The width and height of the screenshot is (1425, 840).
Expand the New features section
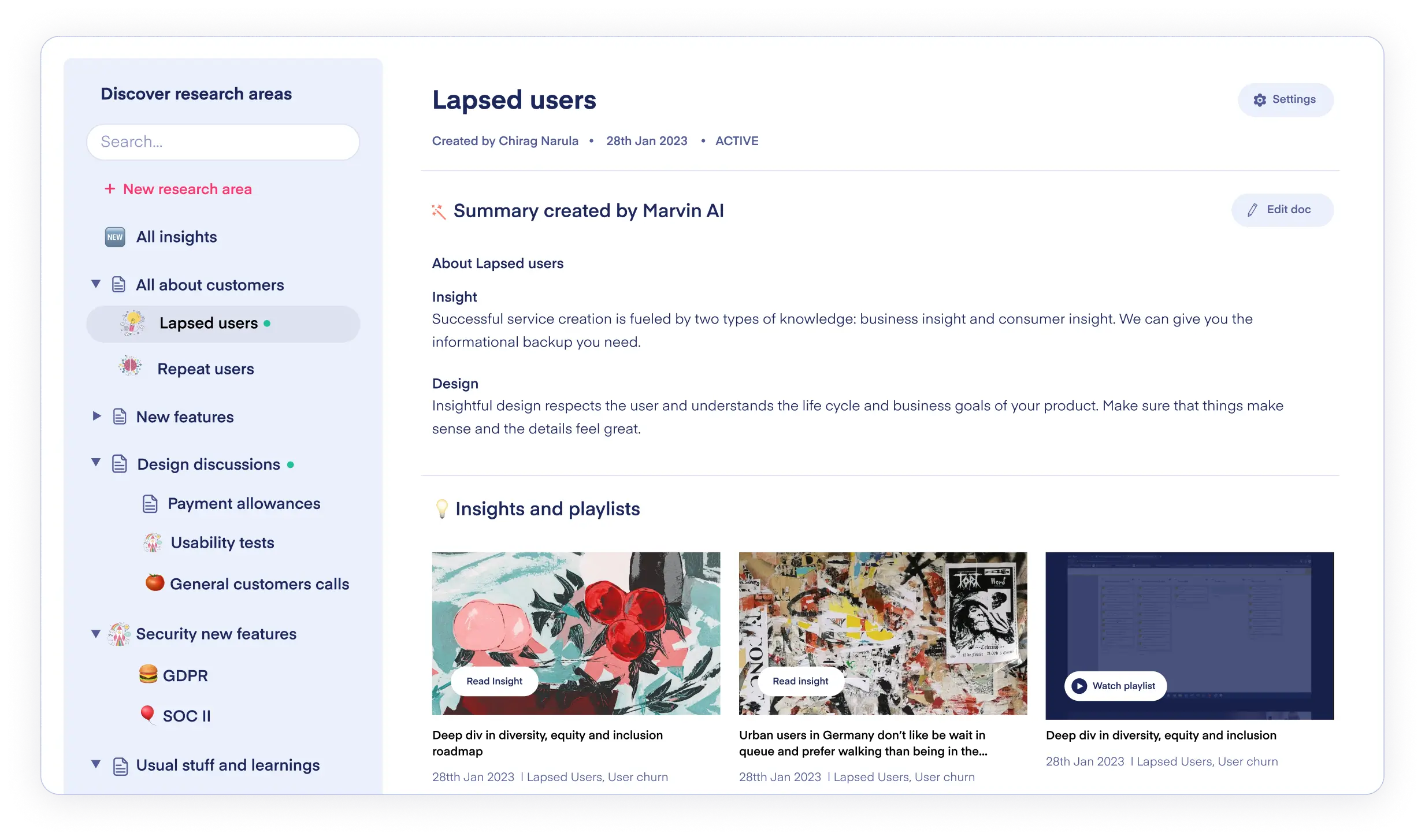pyautogui.click(x=97, y=416)
